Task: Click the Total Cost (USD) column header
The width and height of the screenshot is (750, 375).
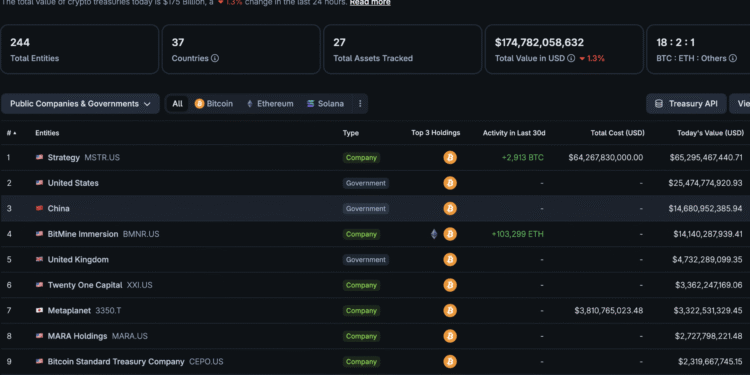Action: coord(617,133)
